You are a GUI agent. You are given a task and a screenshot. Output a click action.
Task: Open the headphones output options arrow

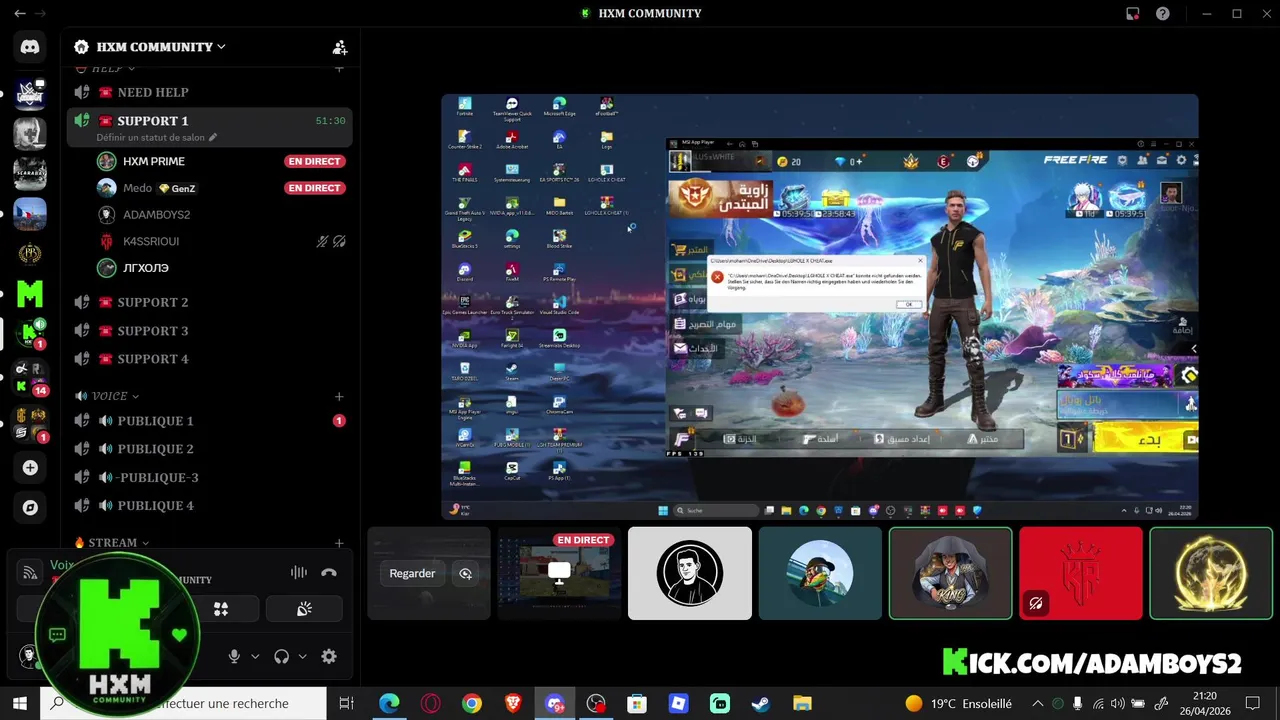click(302, 657)
